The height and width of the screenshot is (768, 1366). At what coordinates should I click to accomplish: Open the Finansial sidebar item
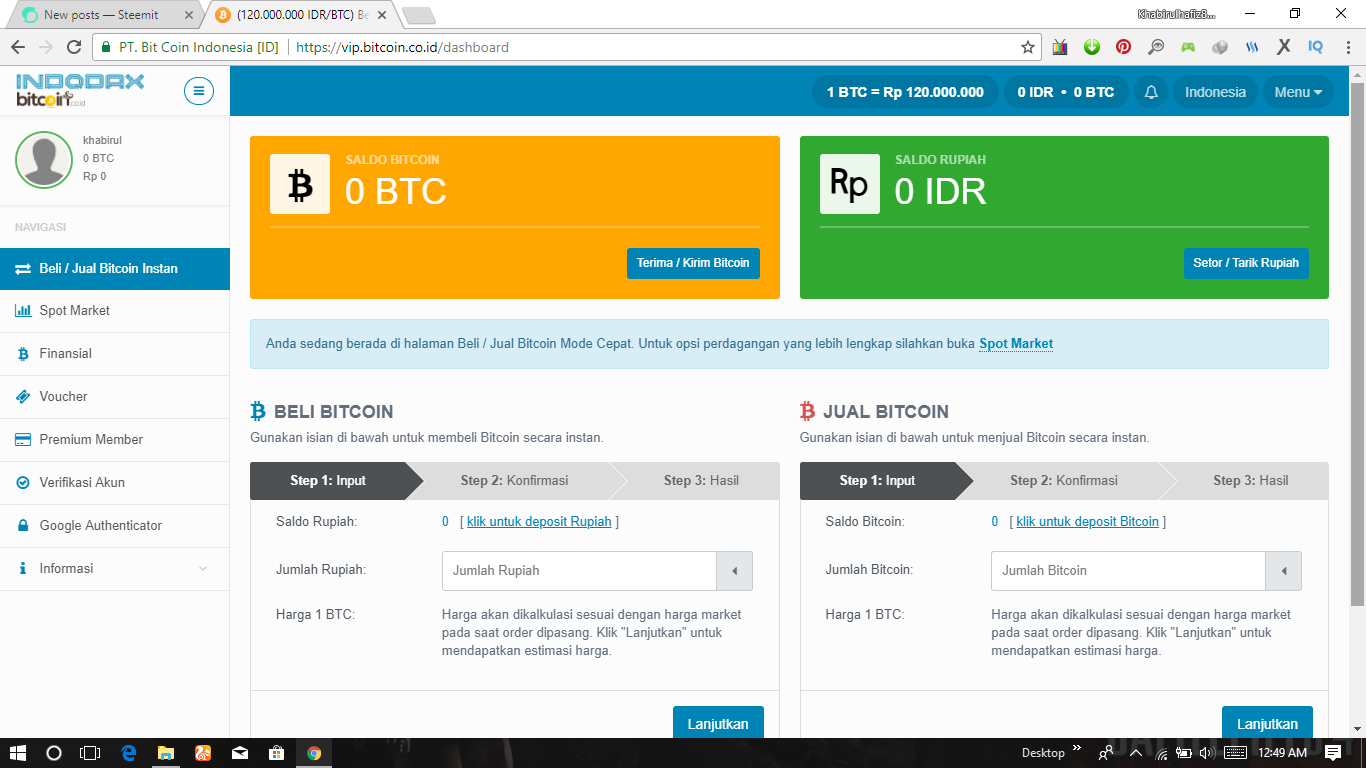(115, 353)
